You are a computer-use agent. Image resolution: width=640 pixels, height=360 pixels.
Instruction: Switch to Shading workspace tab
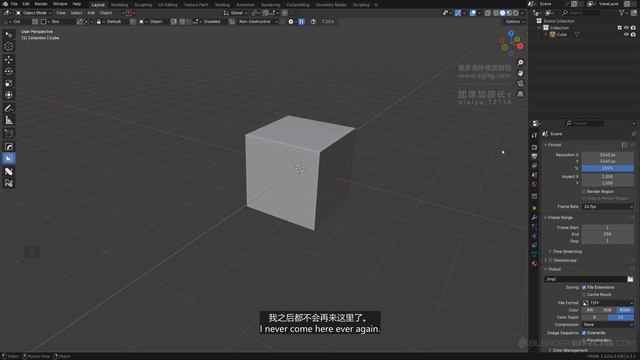pyautogui.click(x=222, y=5)
